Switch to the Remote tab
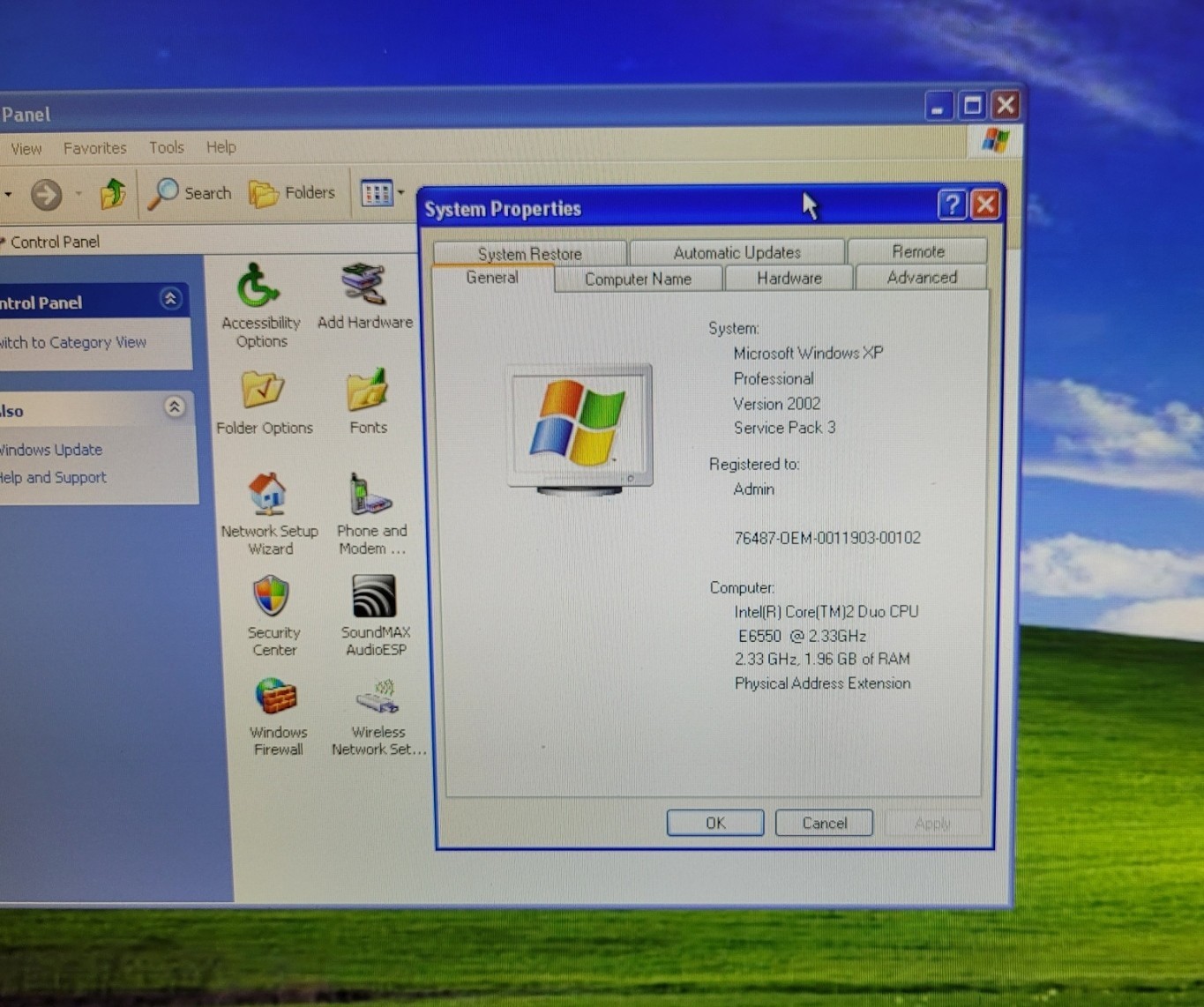This screenshot has height=1007, width=1204. 918,251
